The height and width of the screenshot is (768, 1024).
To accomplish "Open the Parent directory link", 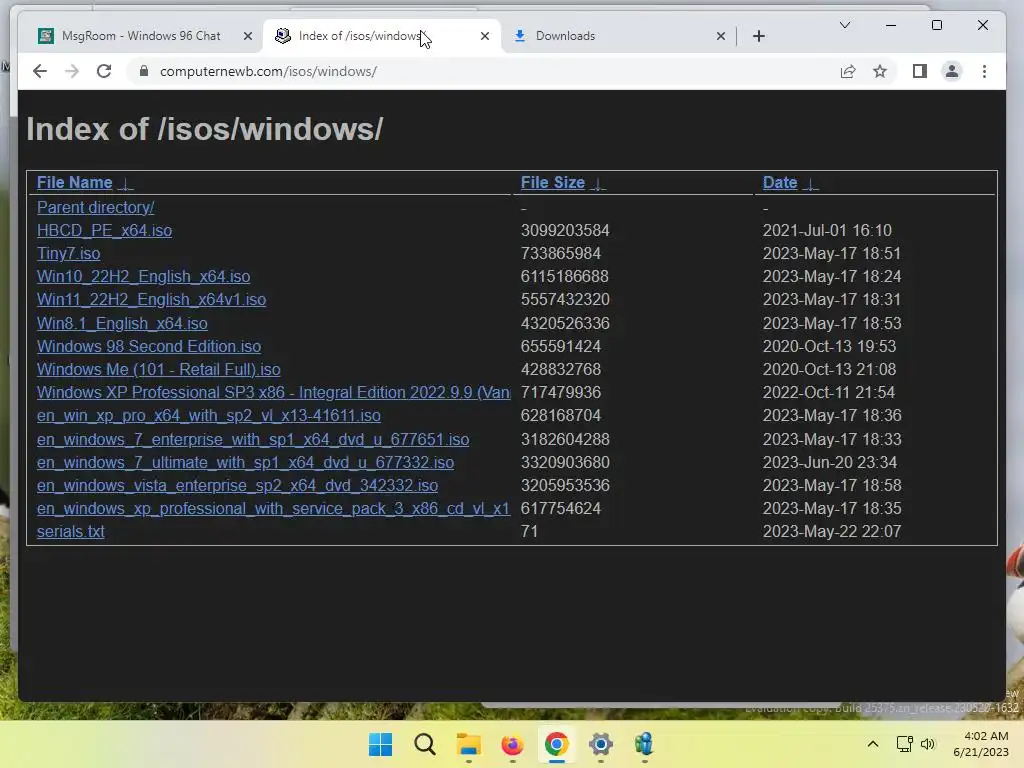I will click(x=95, y=207).
